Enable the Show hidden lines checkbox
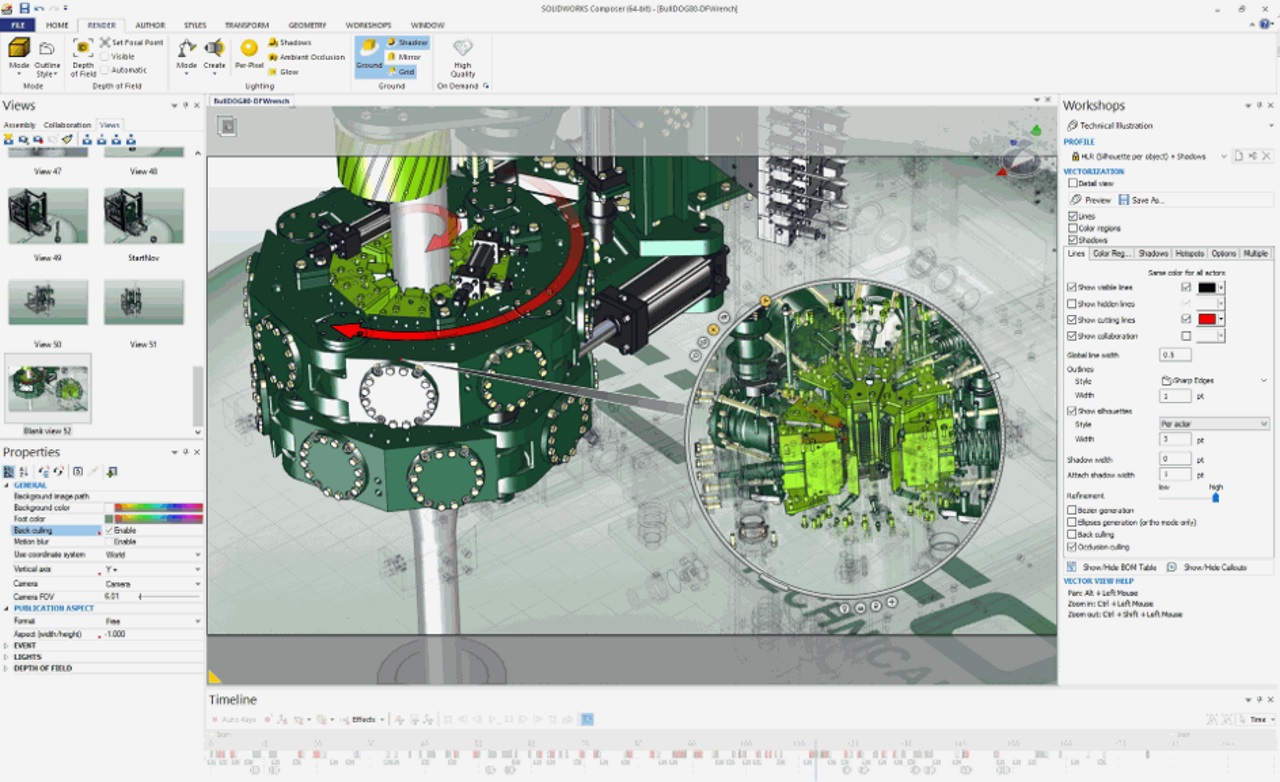This screenshot has height=782, width=1280. click(1073, 304)
